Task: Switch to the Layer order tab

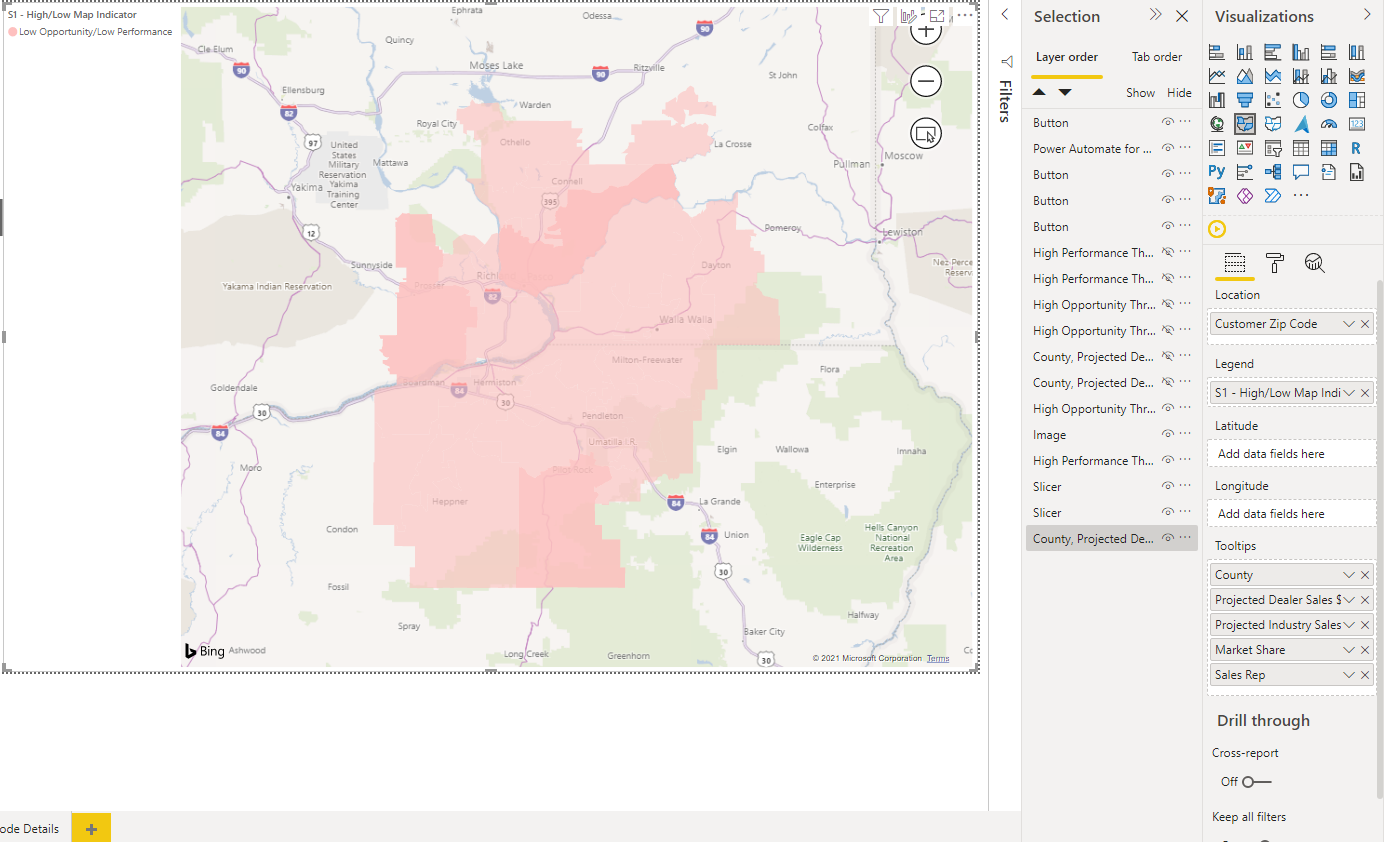Action: pos(1067,57)
